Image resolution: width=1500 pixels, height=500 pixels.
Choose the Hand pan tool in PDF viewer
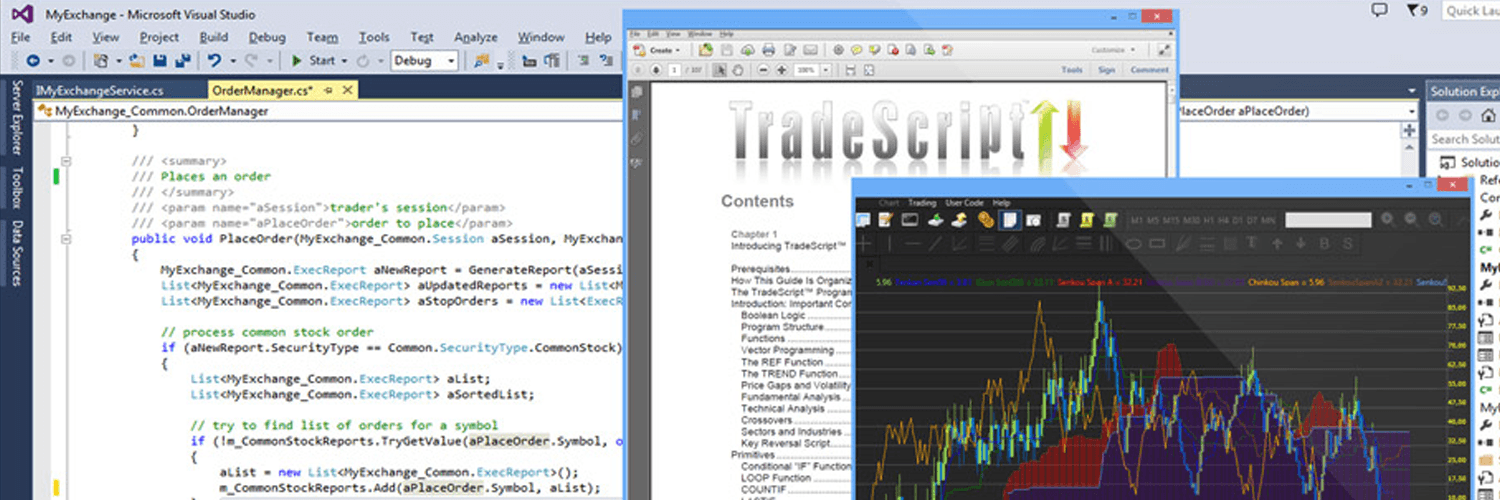point(738,70)
